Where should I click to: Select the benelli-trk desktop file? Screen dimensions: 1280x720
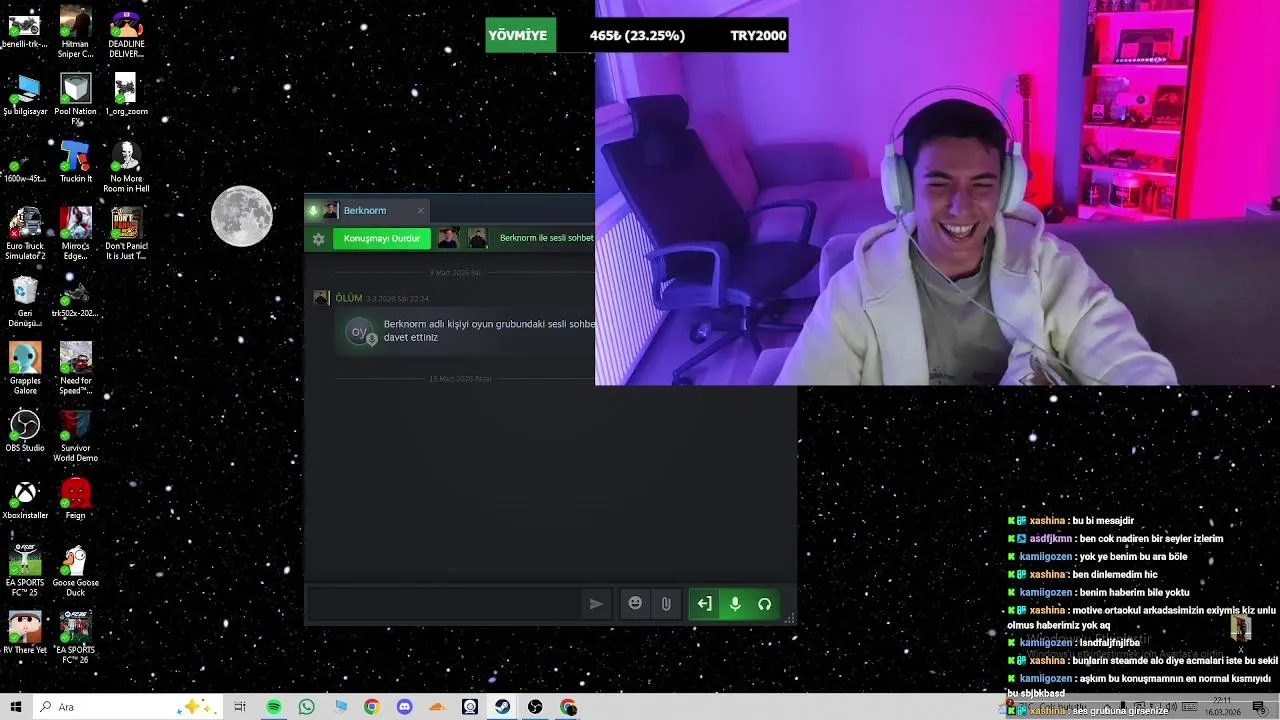pos(24,30)
